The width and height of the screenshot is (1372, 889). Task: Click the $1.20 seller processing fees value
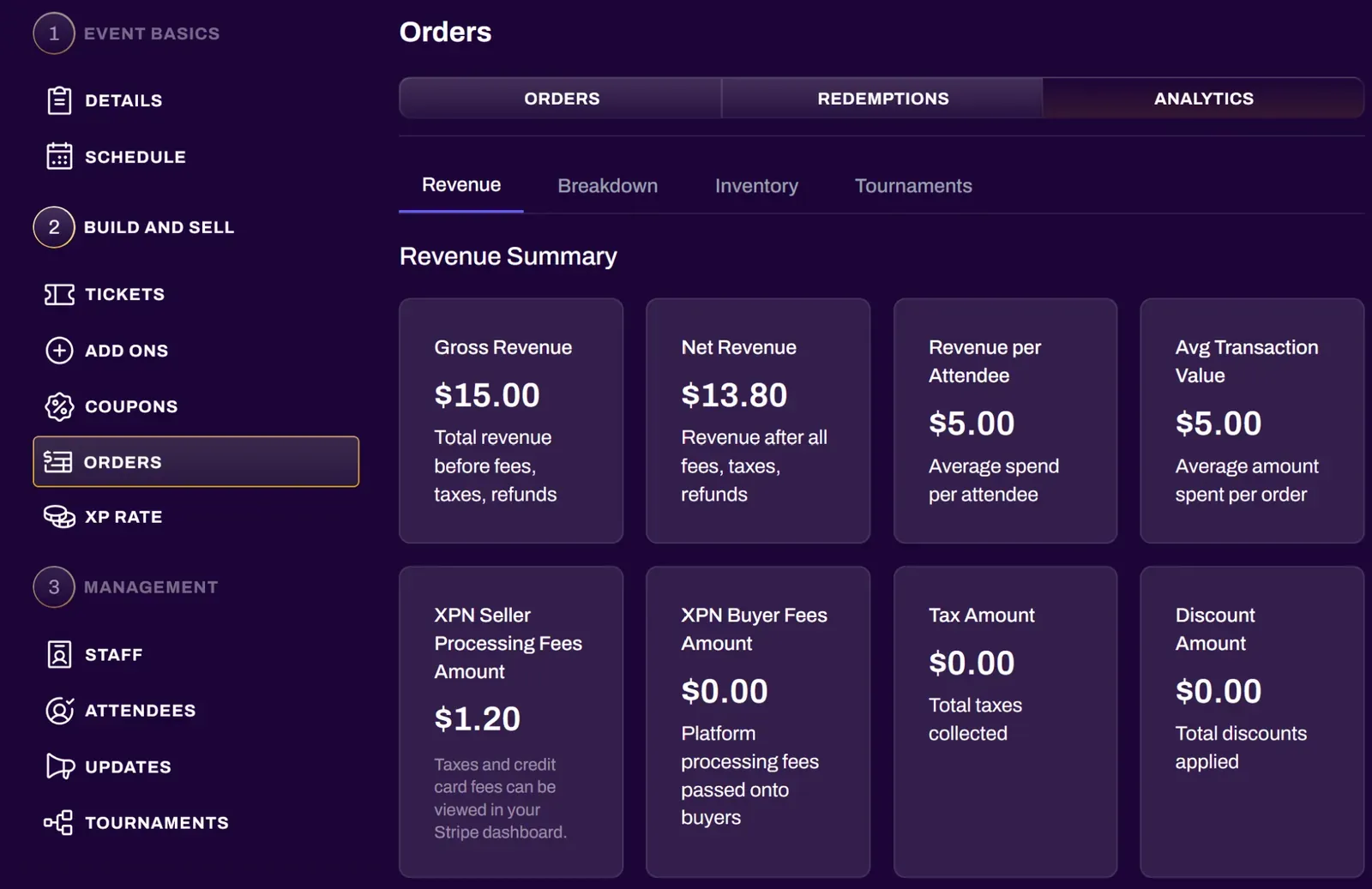(477, 718)
